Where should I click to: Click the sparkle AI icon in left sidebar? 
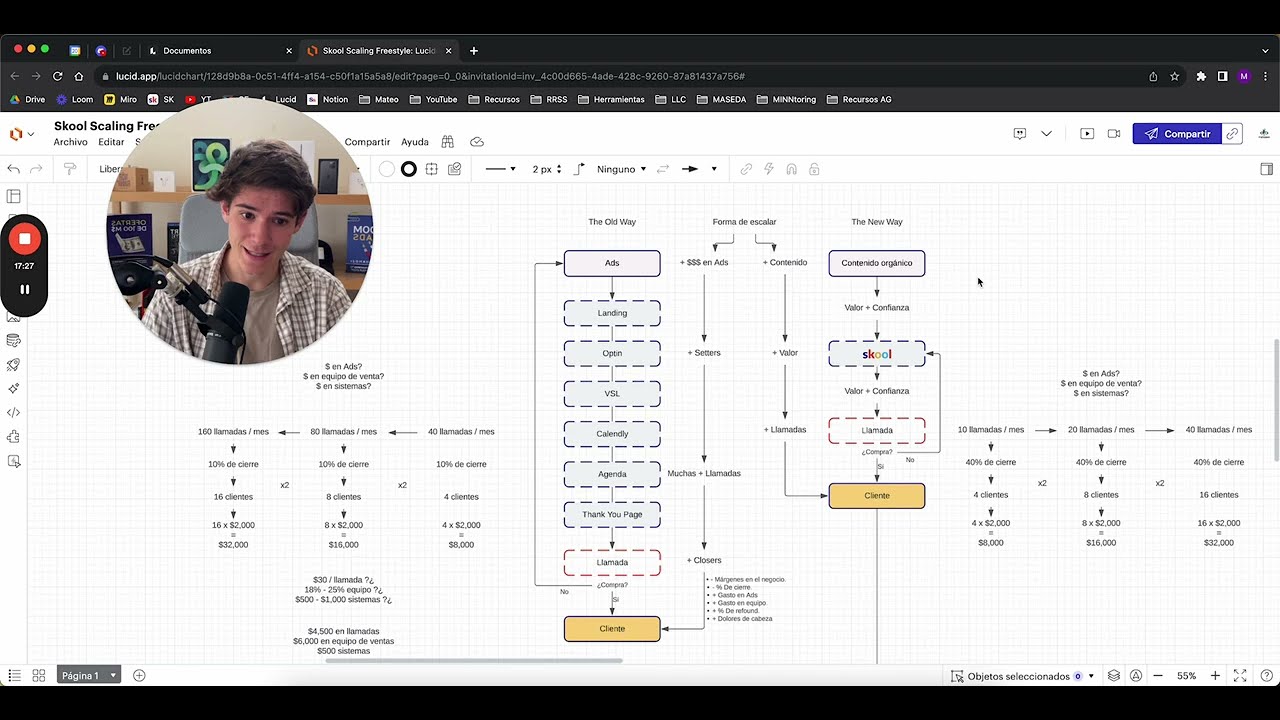14,389
